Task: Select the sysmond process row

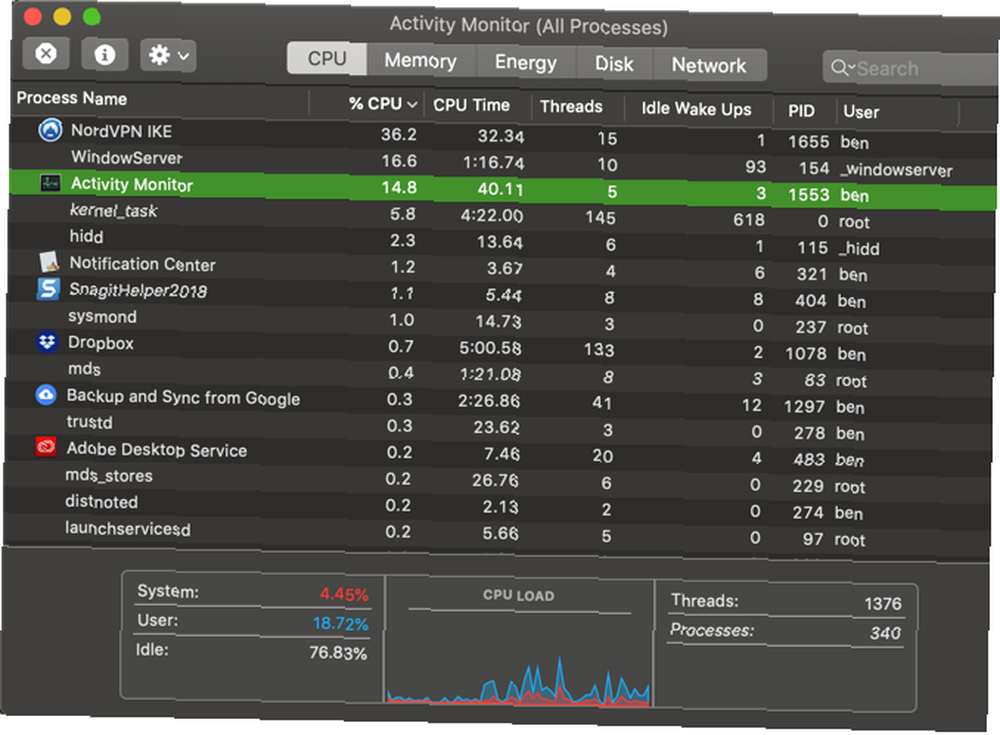Action: (500, 322)
